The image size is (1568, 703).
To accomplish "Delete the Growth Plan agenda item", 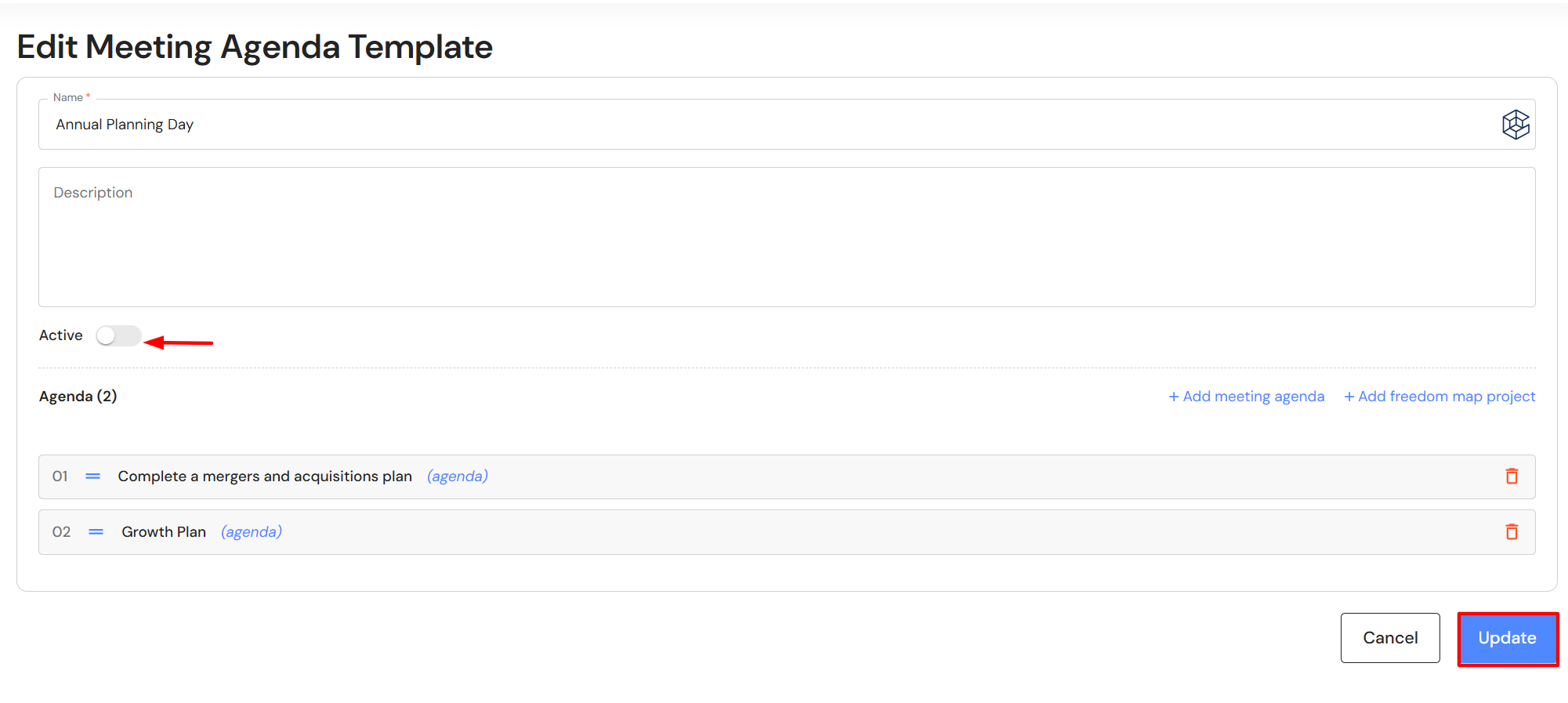I will [1512, 532].
